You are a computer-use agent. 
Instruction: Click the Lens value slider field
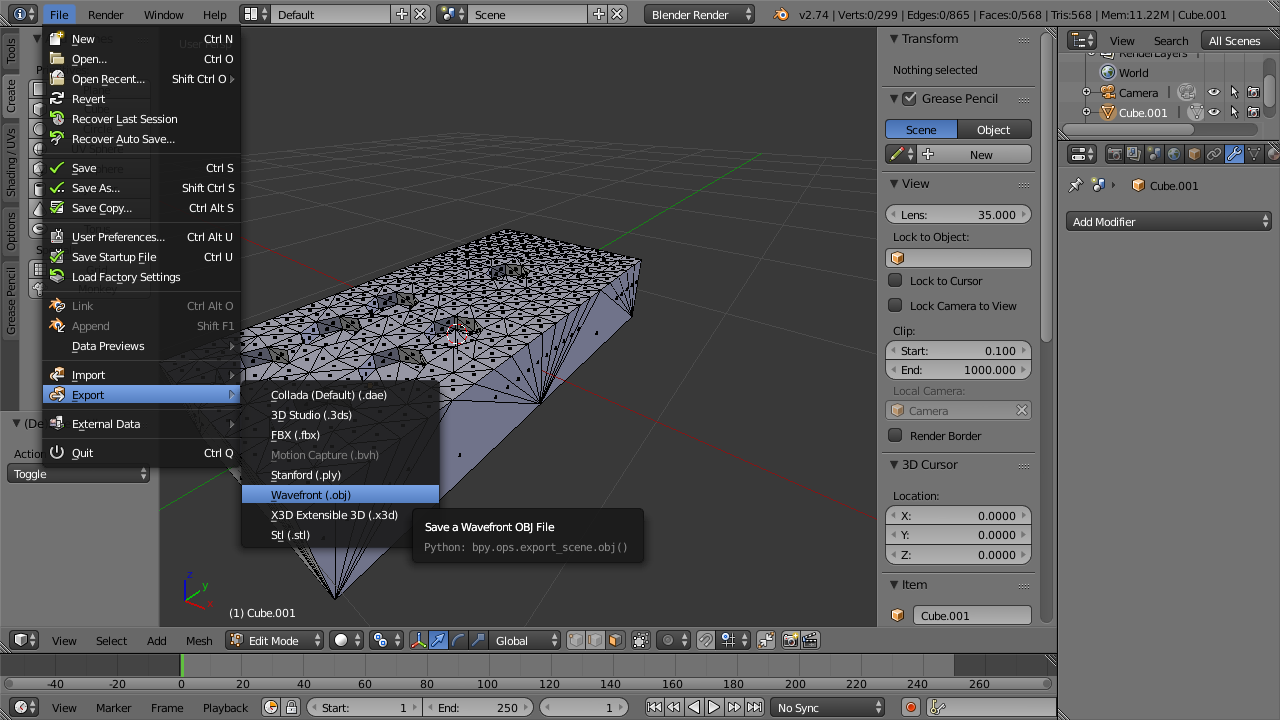pos(958,215)
